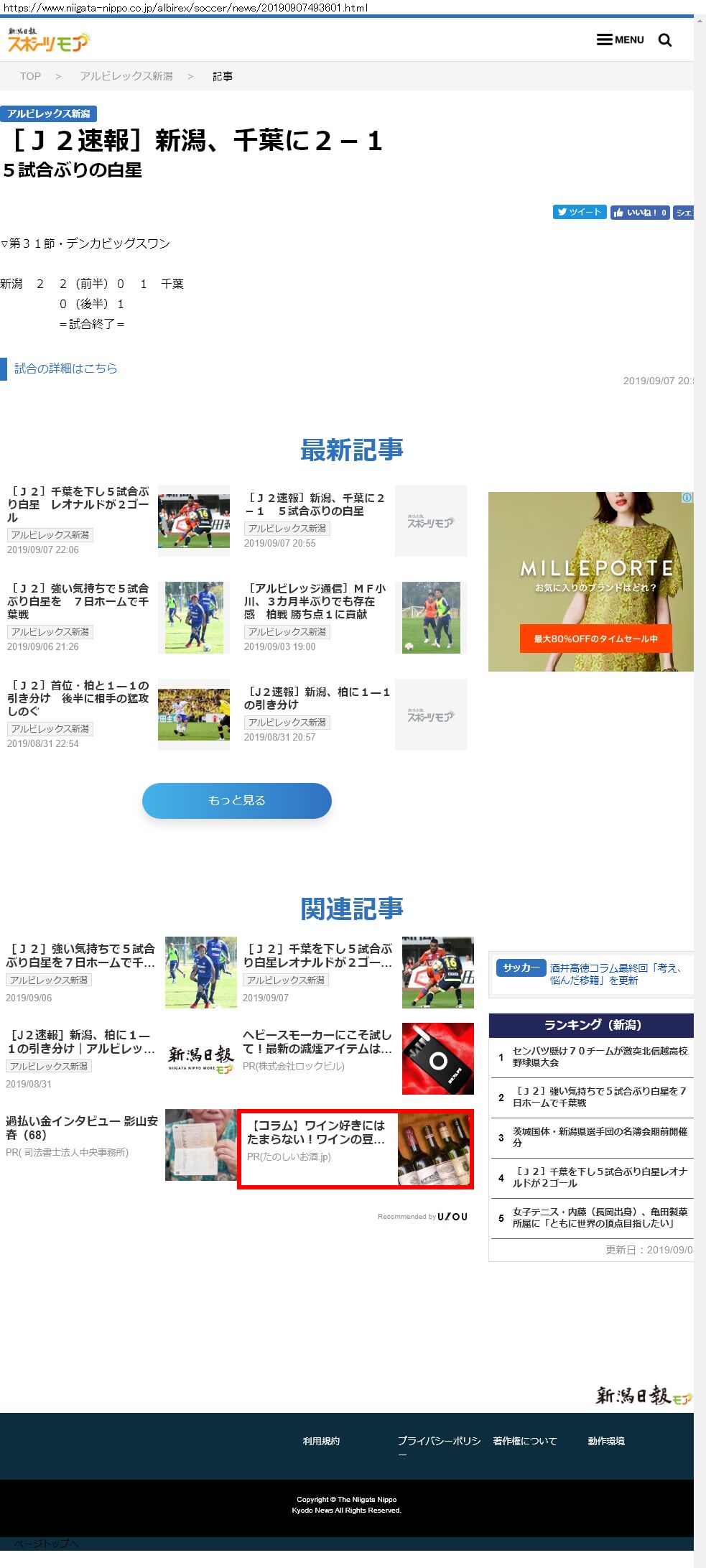
Task: Open 試合の詳細はこちら link
Action: pyautogui.click(x=66, y=368)
